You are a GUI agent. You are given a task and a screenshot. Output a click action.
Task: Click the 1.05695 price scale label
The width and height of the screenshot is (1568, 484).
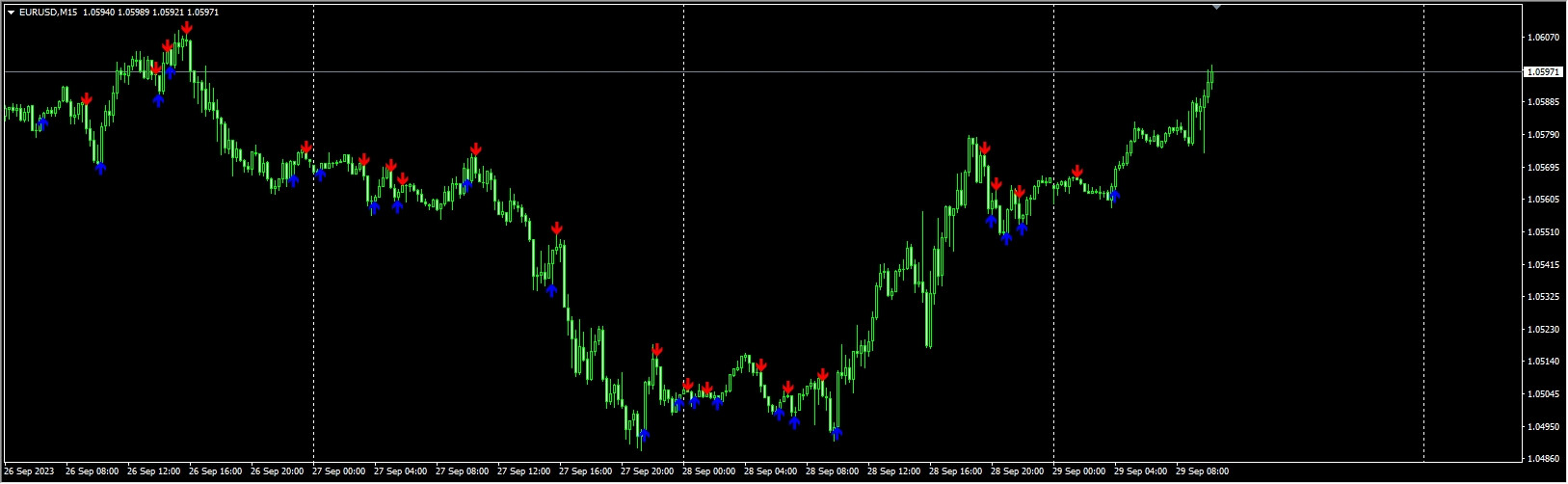1543,168
